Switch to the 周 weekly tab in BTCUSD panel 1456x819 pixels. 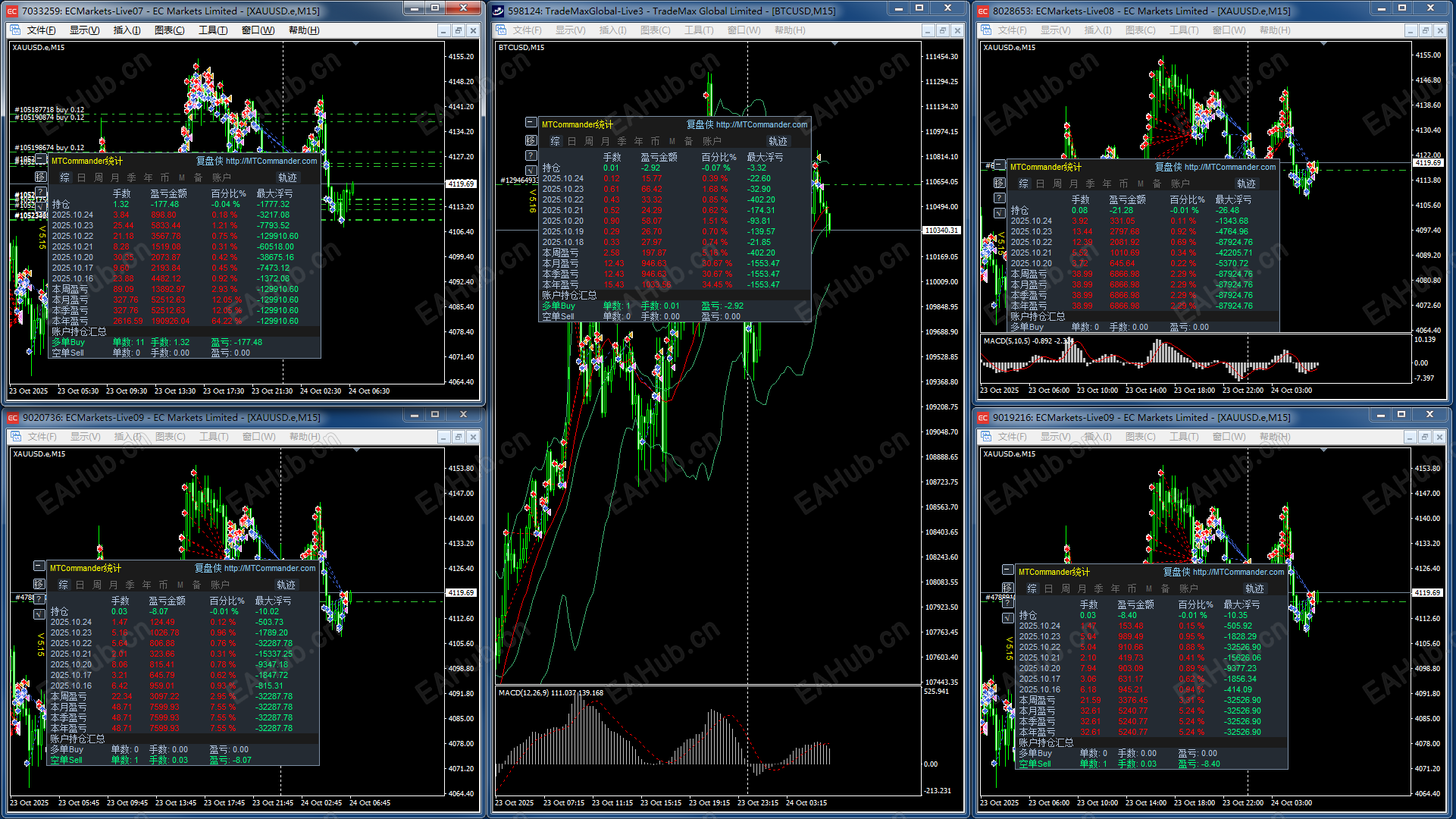pyautogui.click(x=588, y=141)
